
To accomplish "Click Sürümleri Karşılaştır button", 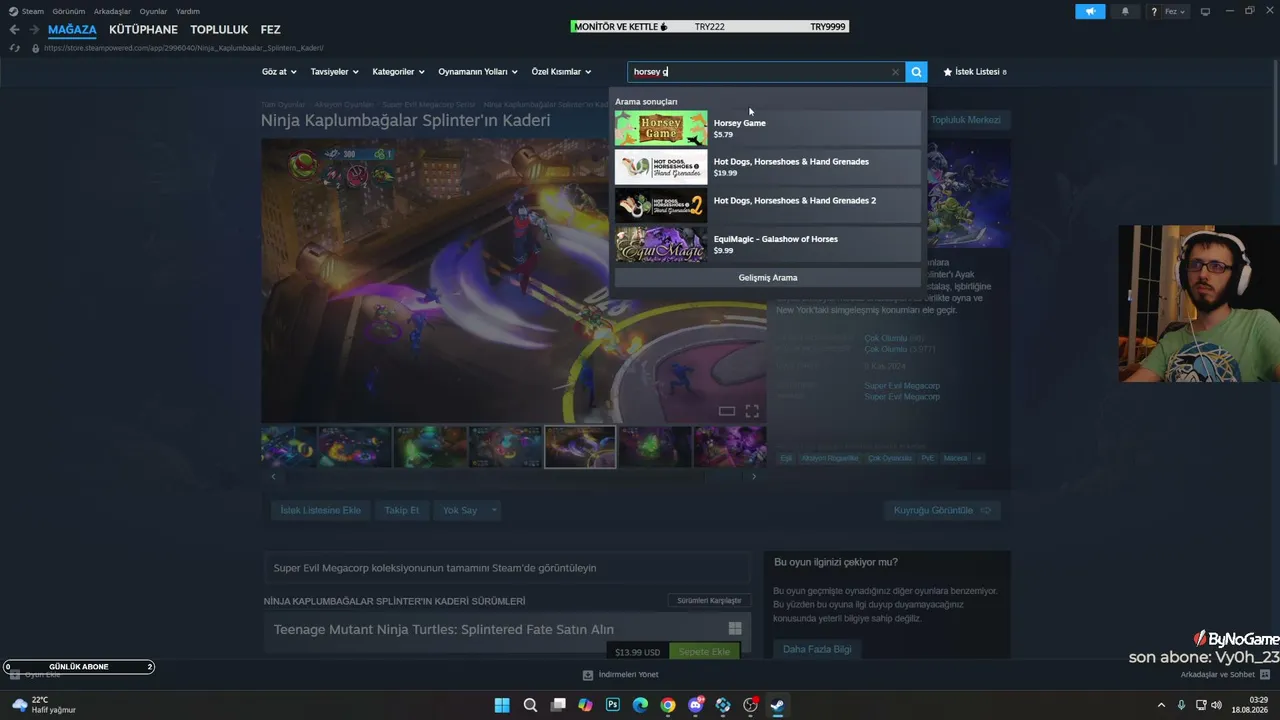I will [709, 600].
